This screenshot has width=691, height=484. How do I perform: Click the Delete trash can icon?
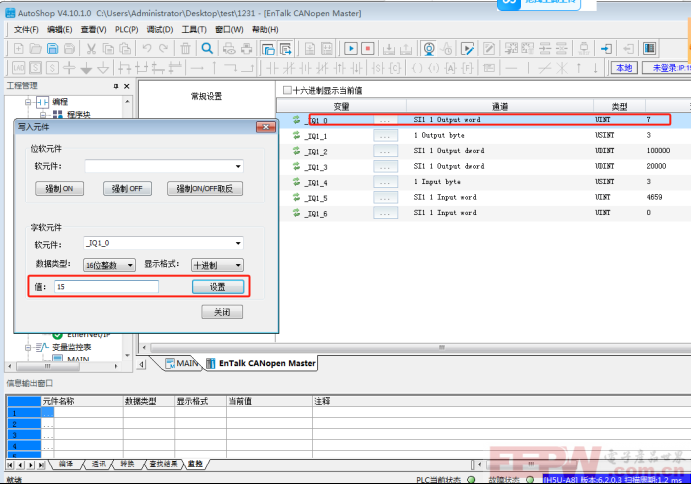[186, 48]
